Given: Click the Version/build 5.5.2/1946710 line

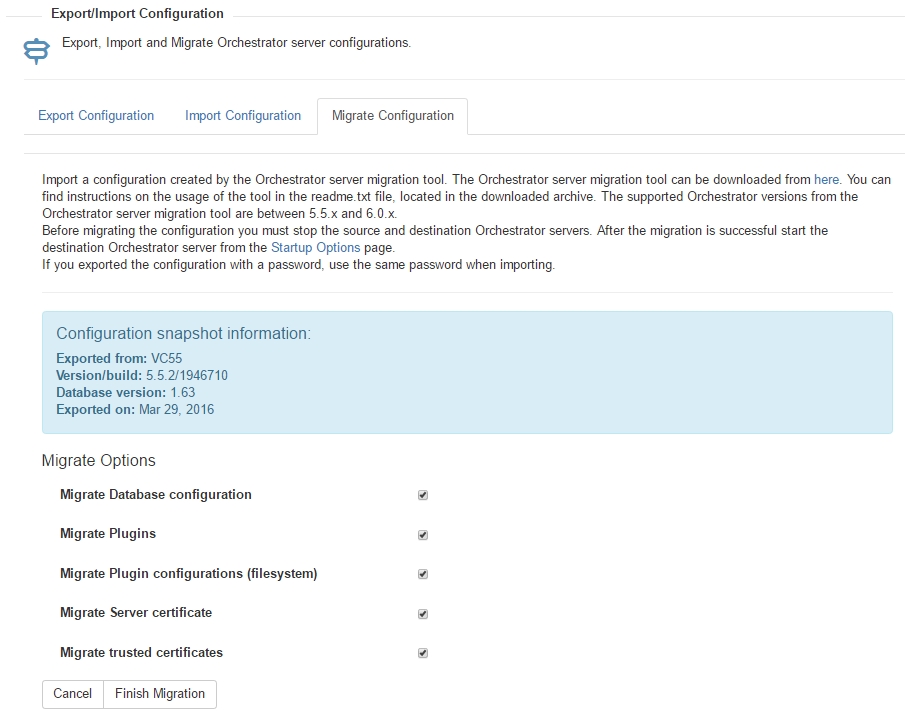Looking at the screenshot, I should click(x=142, y=375).
